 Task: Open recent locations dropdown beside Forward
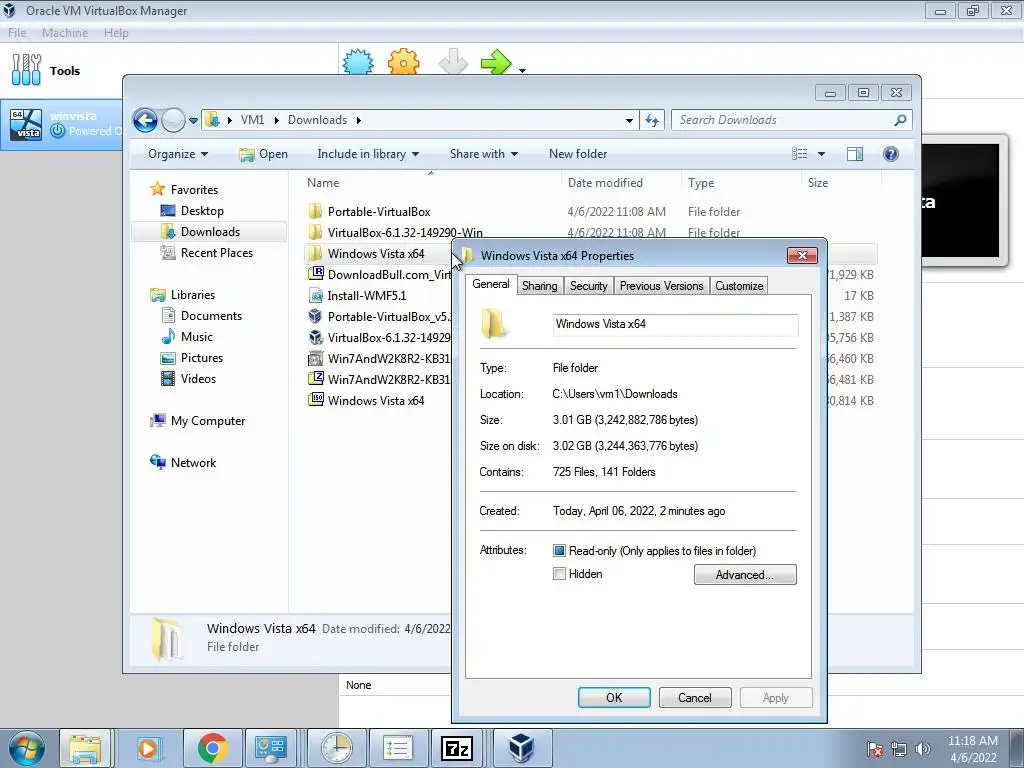(193, 121)
